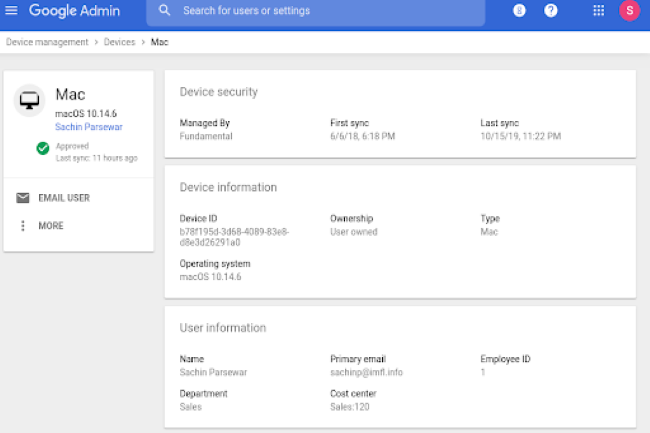Image resolution: width=650 pixels, height=433 pixels.
Task: Click the Employee ID value 1
Action: click(483, 372)
